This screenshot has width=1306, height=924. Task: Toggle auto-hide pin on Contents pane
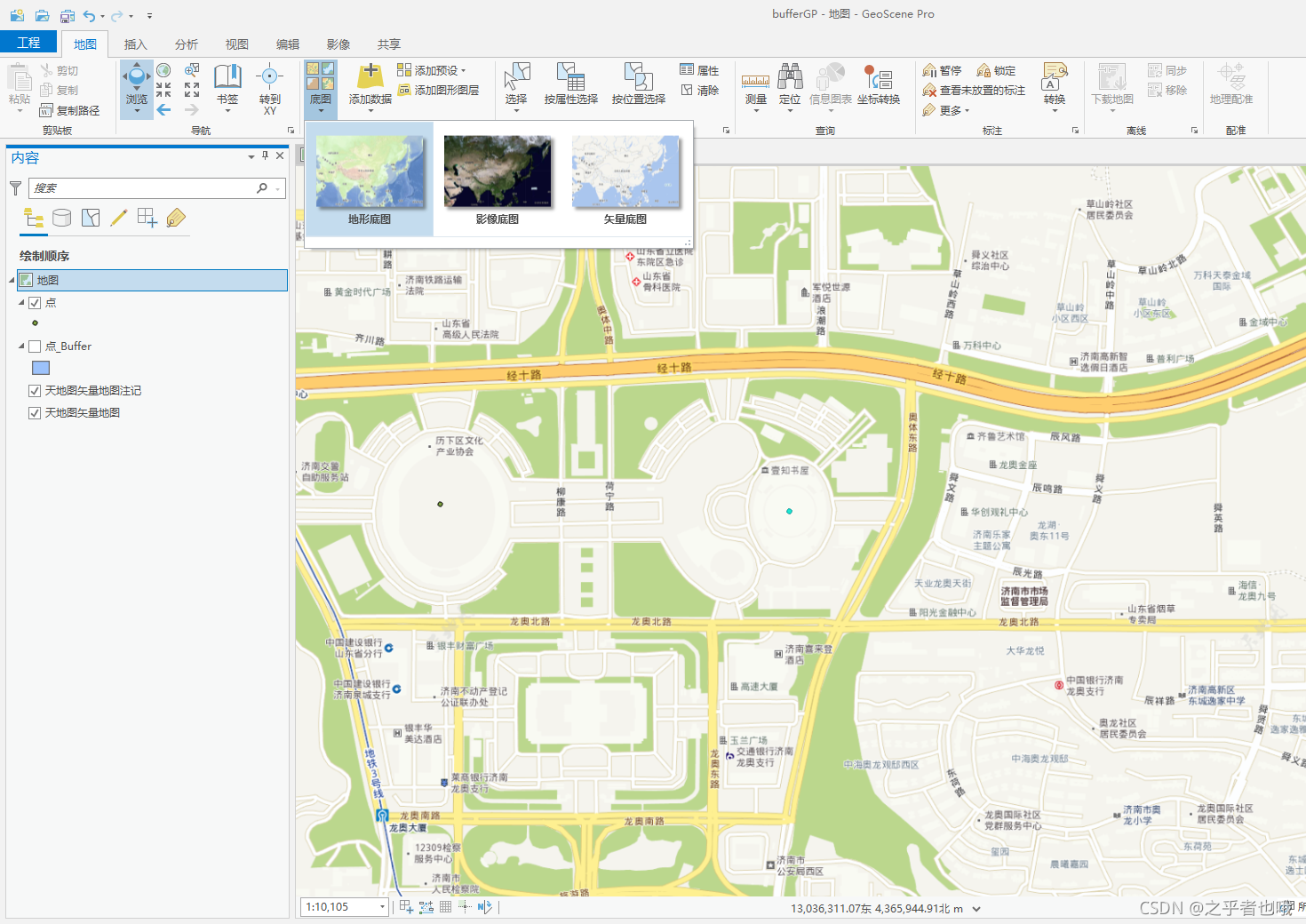[x=265, y=155]
